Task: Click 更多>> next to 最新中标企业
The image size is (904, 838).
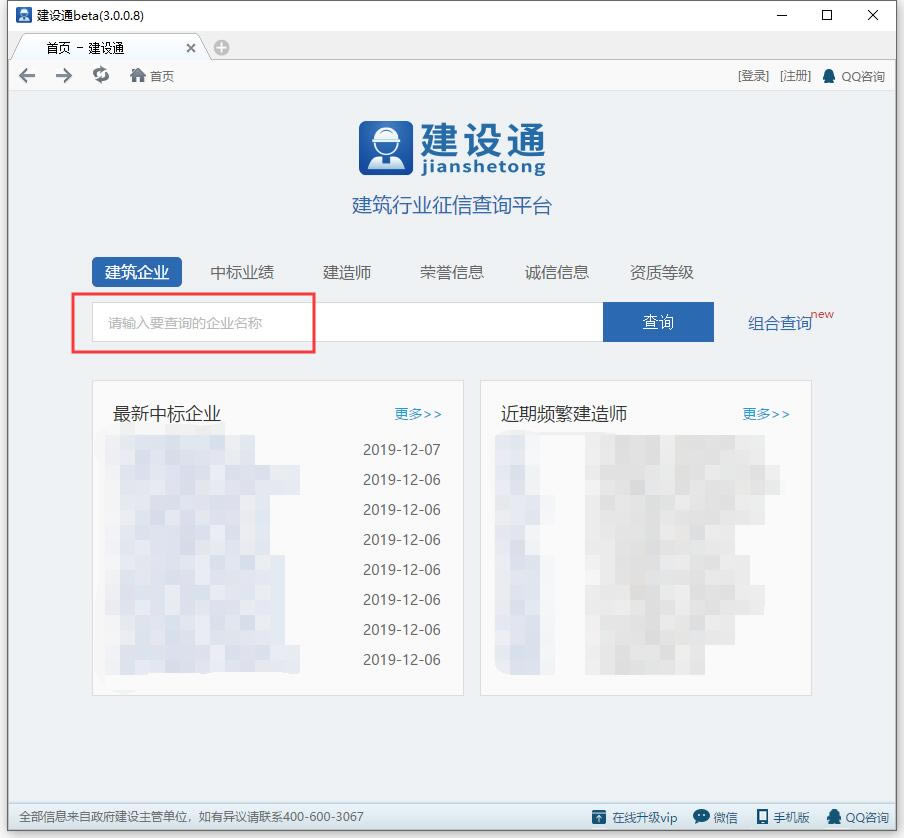Action: coord(418,414)
